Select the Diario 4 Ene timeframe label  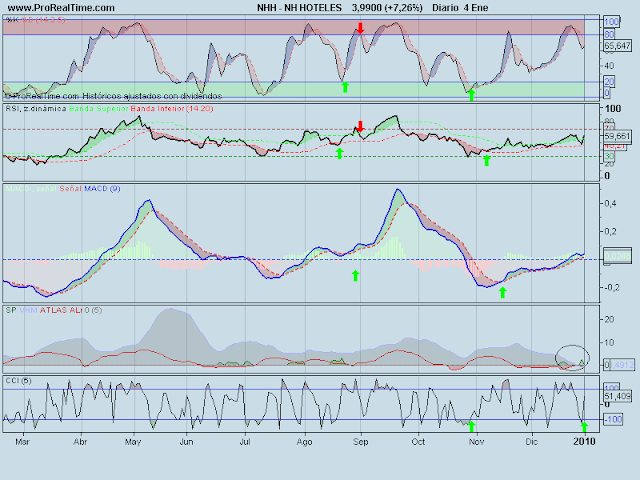[460, 8]
